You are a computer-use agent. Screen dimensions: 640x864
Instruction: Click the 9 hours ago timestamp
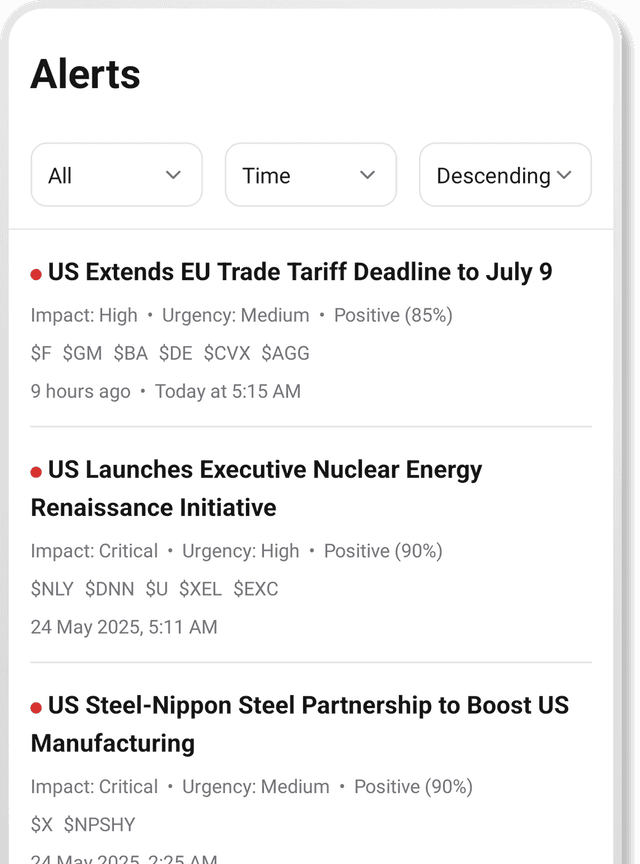[80, 391]
